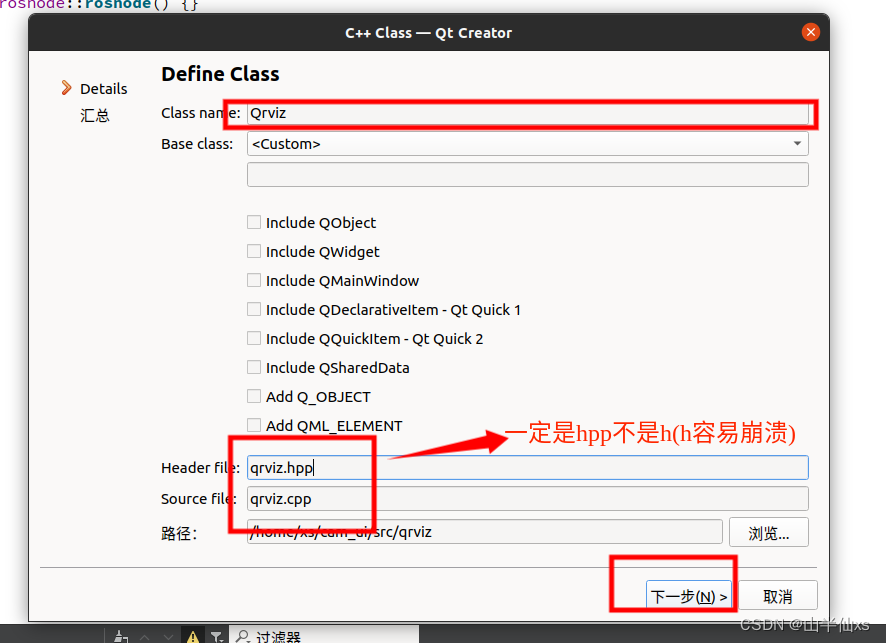
Task: Click the 浏览... browse button
Action: [x=768, y=532]
